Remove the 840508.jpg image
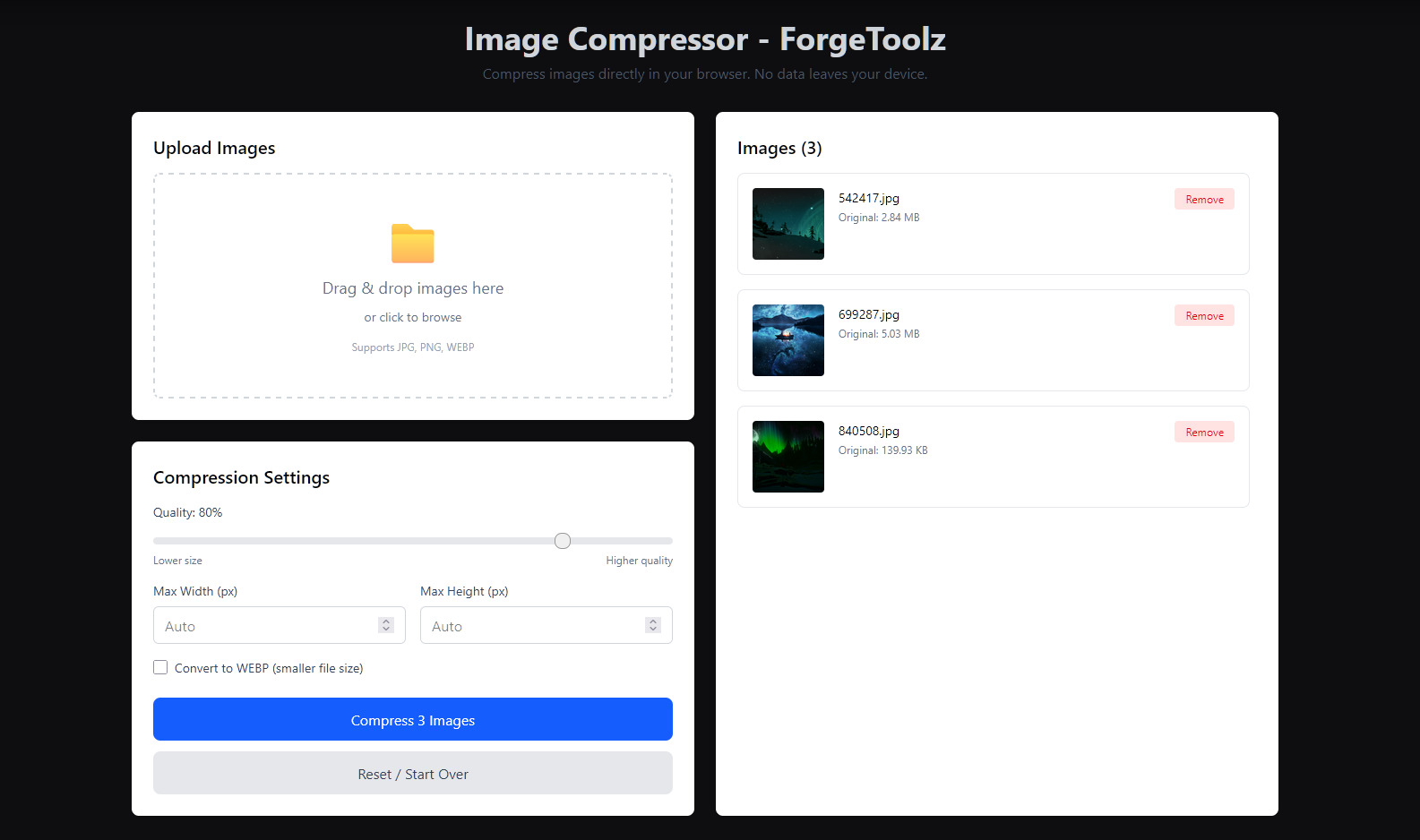Viewport: 1420px width, 840px height. point(1204,432)
